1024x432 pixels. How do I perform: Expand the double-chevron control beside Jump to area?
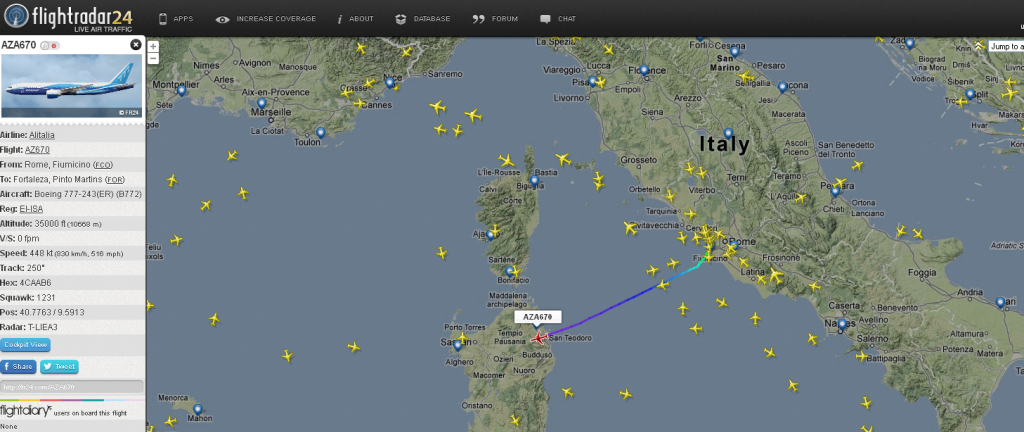978,46
